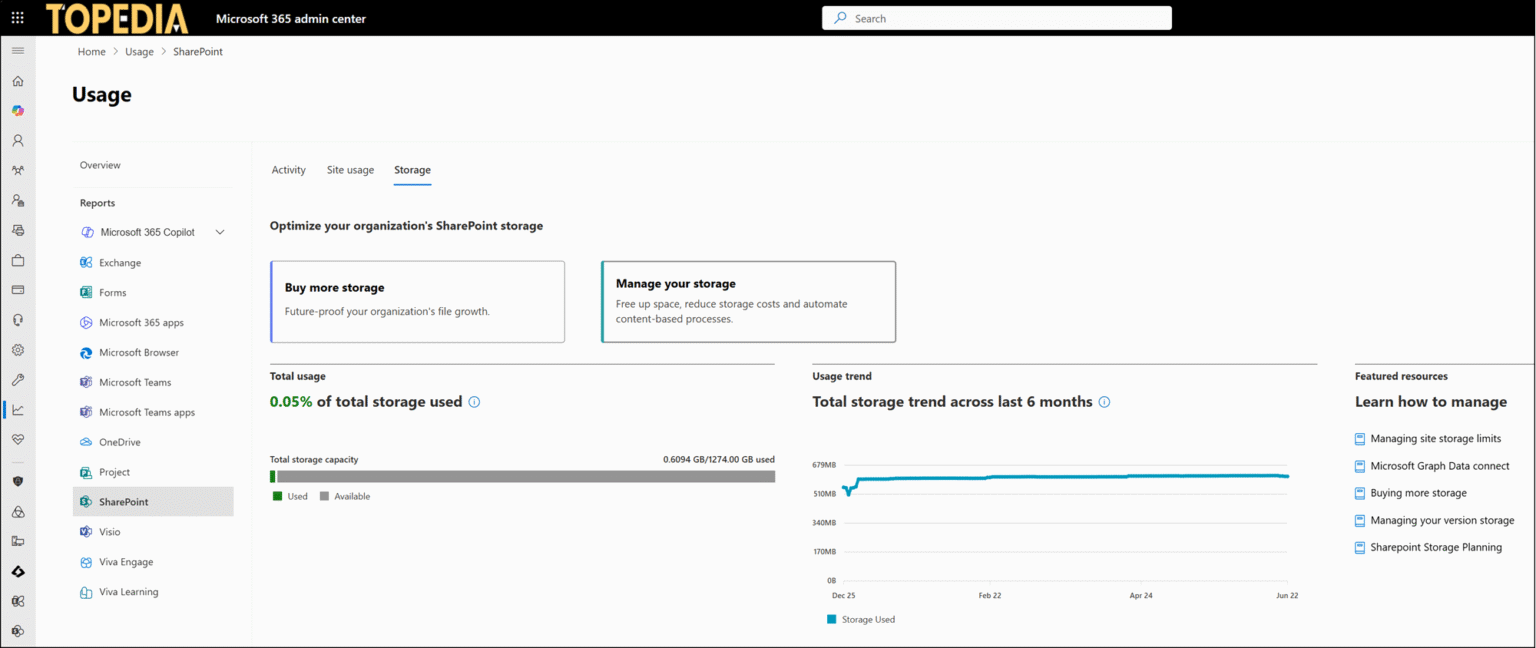Click info icon beside total storage used
1536x648 pixels.
tap(474, 402)
